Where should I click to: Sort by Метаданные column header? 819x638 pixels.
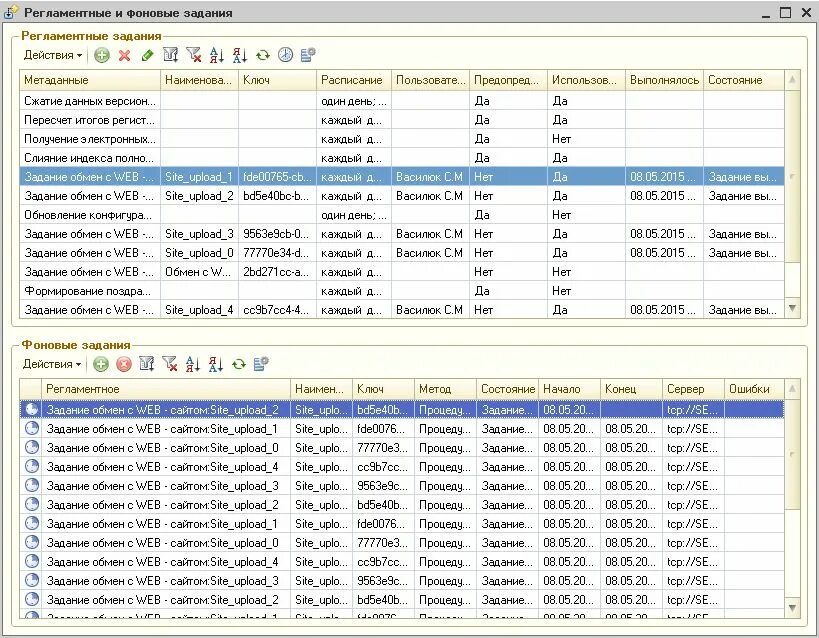[x=90, y=80]
